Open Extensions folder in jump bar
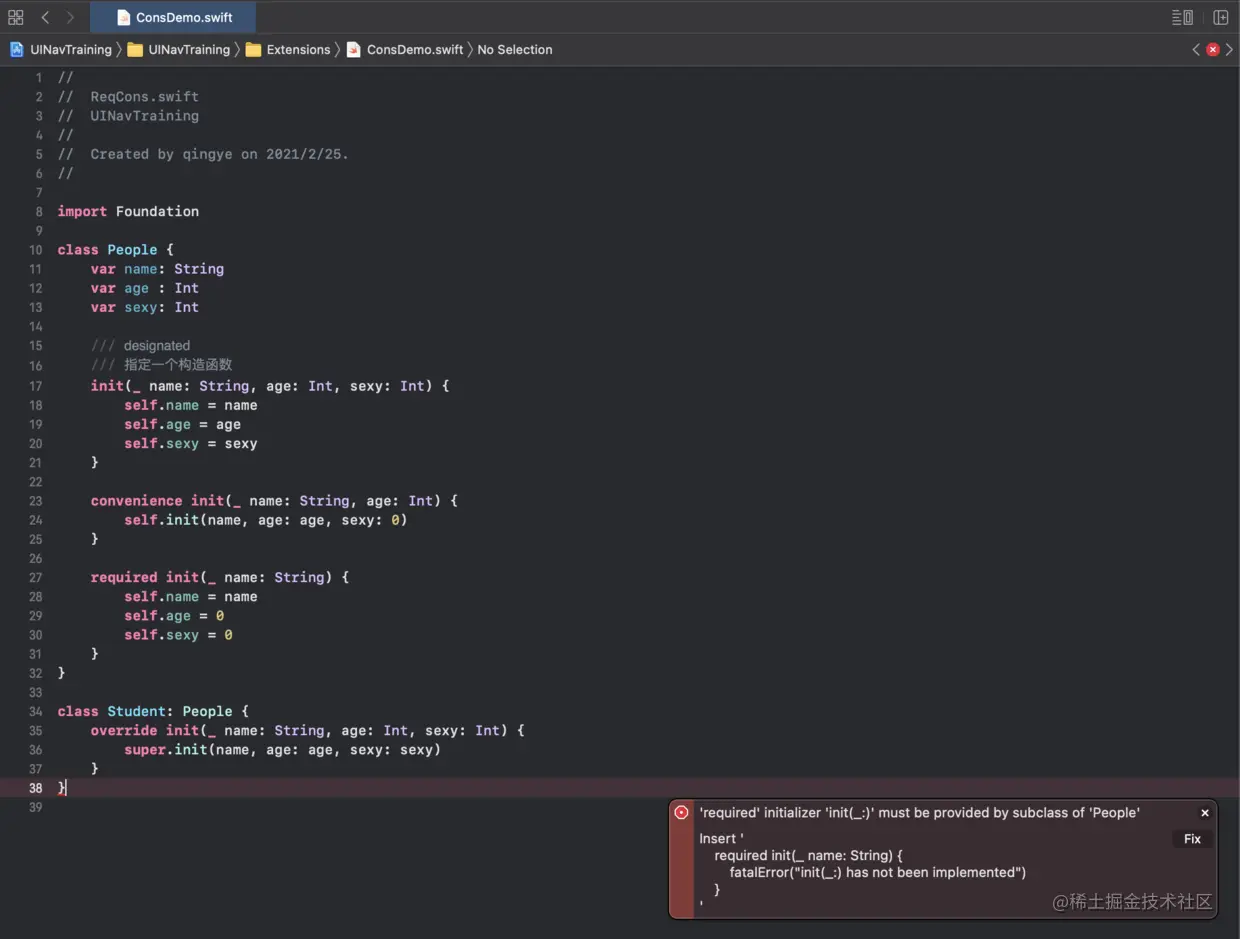Viewport: 1240px width, 939px height. point(298,49)
